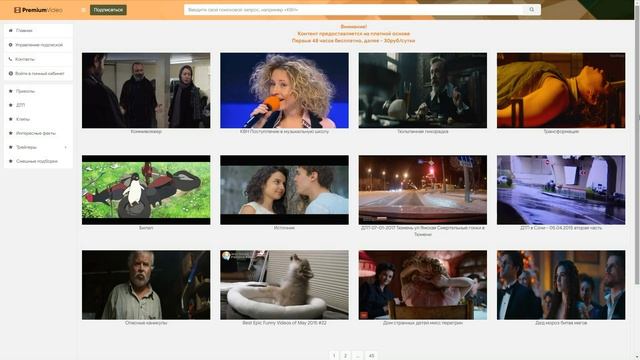Go to pagination page 2

tap(345, 356)
